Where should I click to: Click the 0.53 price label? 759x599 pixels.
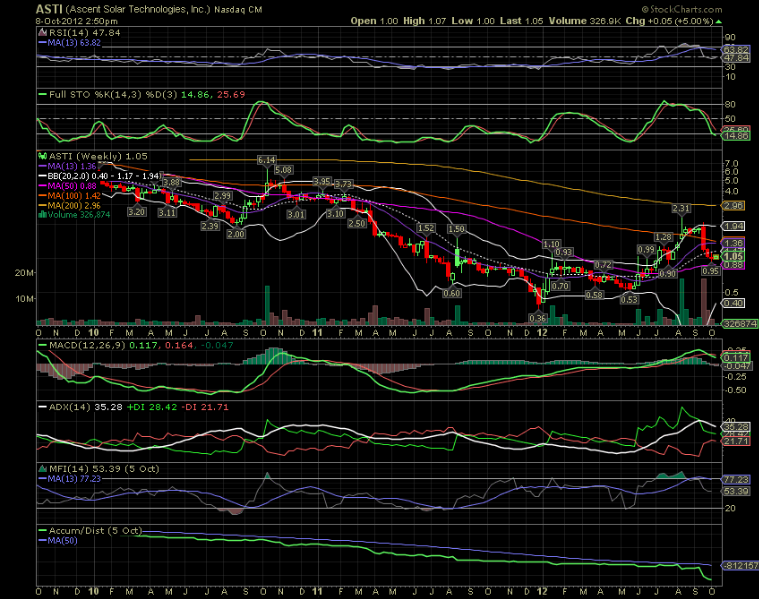(629, 300)
